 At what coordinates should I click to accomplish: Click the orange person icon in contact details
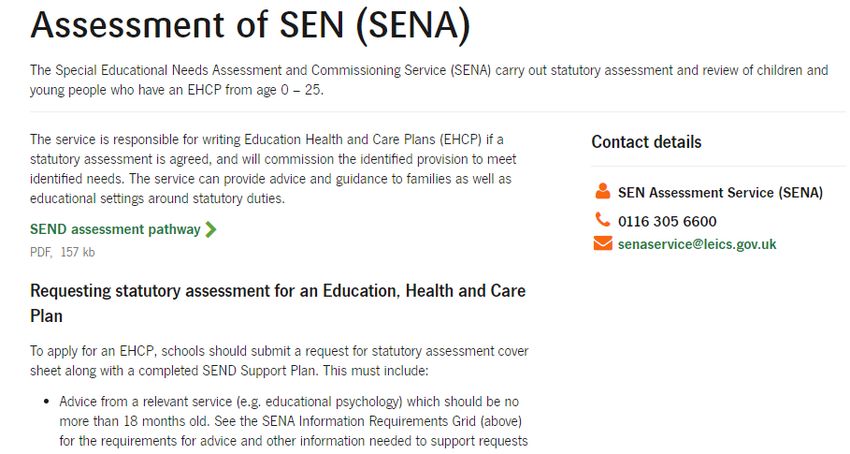(602, 191)
